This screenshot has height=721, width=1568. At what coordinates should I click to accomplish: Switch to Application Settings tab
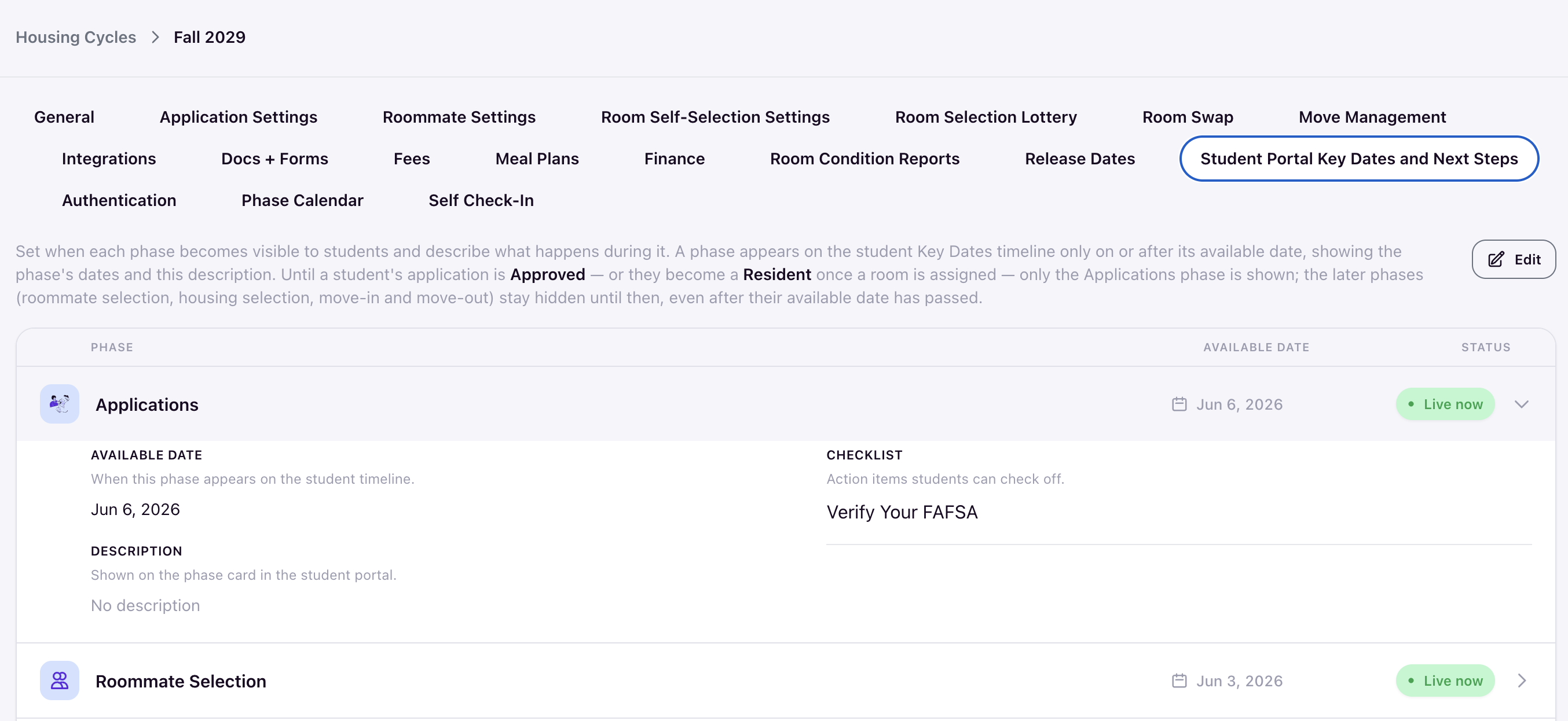[238, 117]
